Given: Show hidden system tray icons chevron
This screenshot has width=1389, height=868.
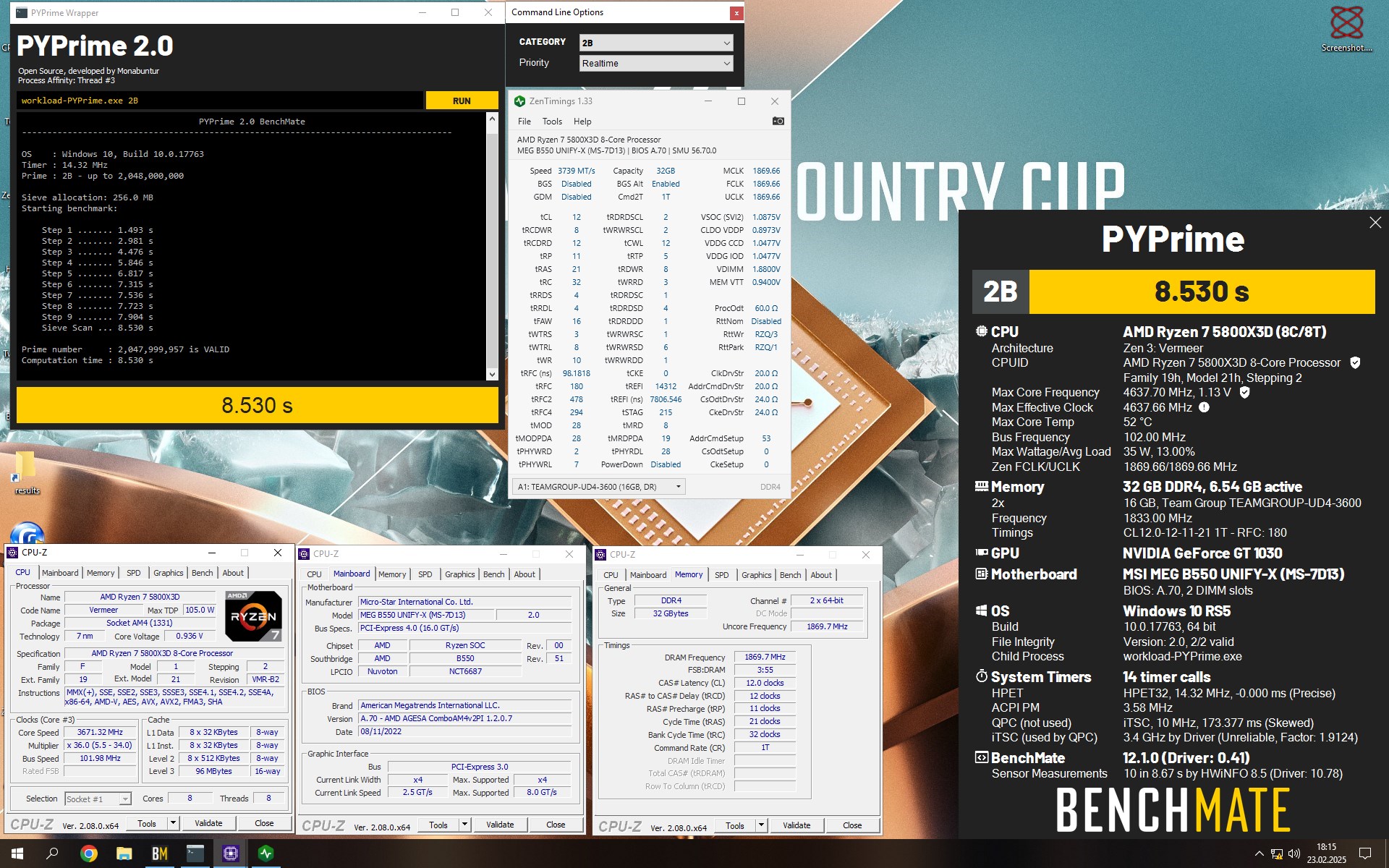Looking at the screenshot, I should [x=1259, y=854].
